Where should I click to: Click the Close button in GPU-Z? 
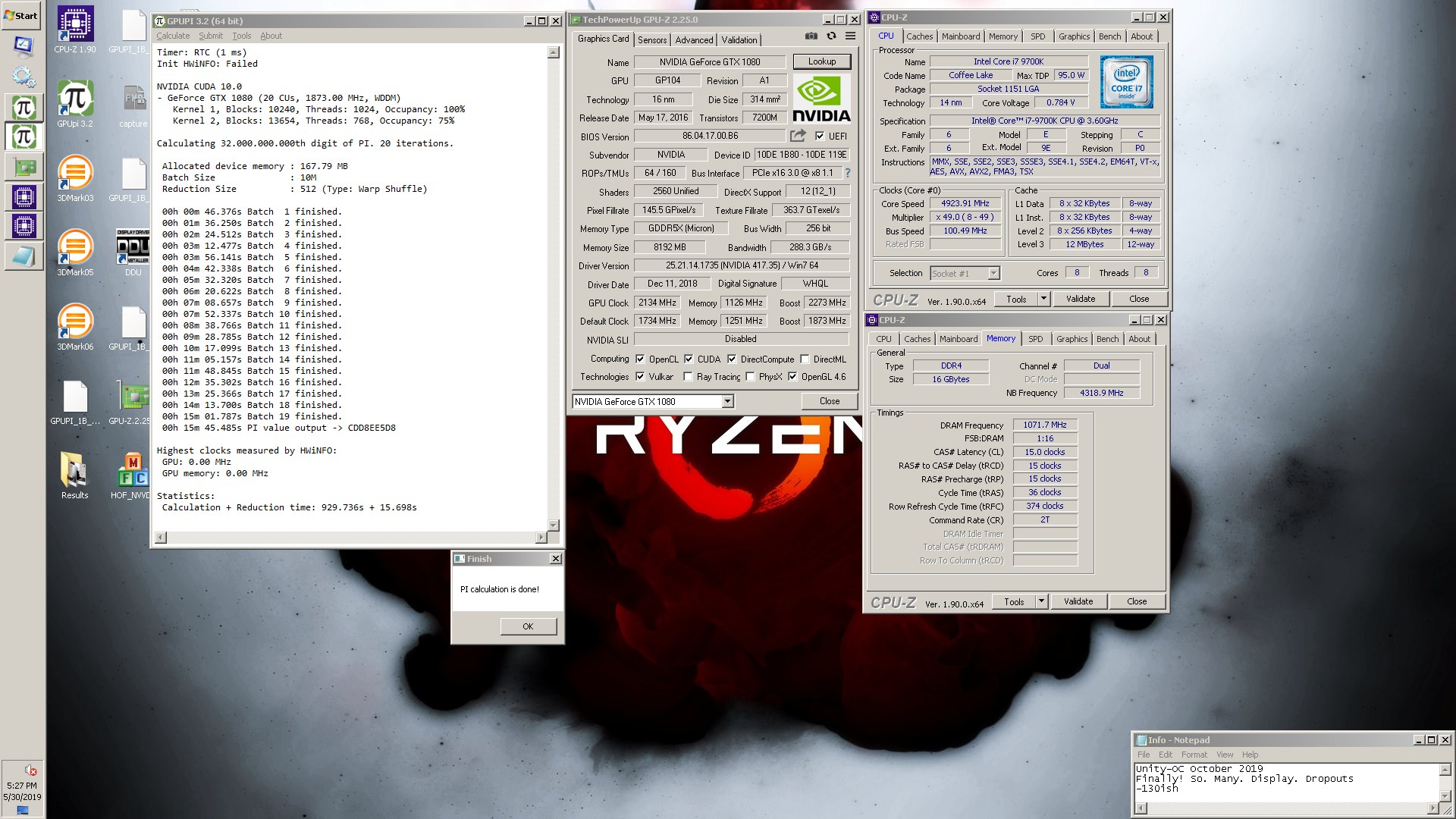[830, 401]
